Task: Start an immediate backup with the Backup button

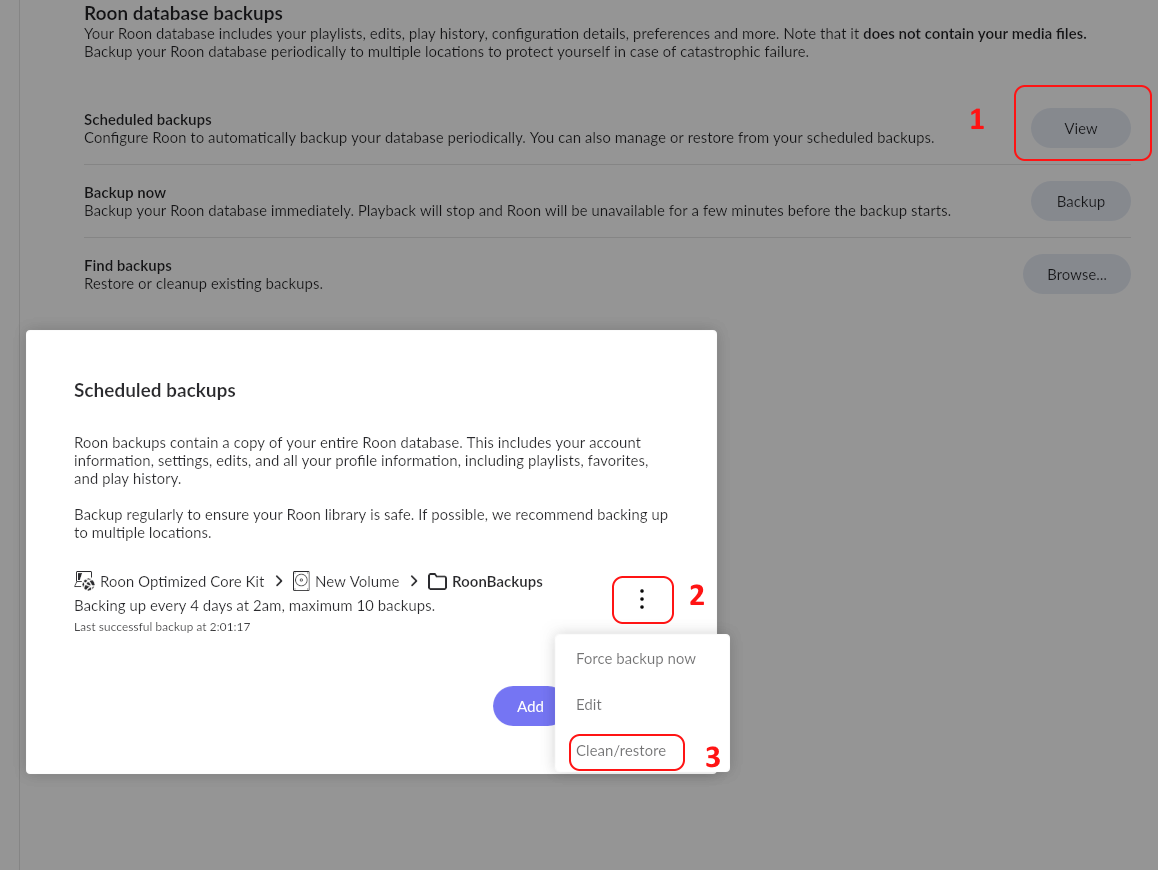Action: 1080,202
